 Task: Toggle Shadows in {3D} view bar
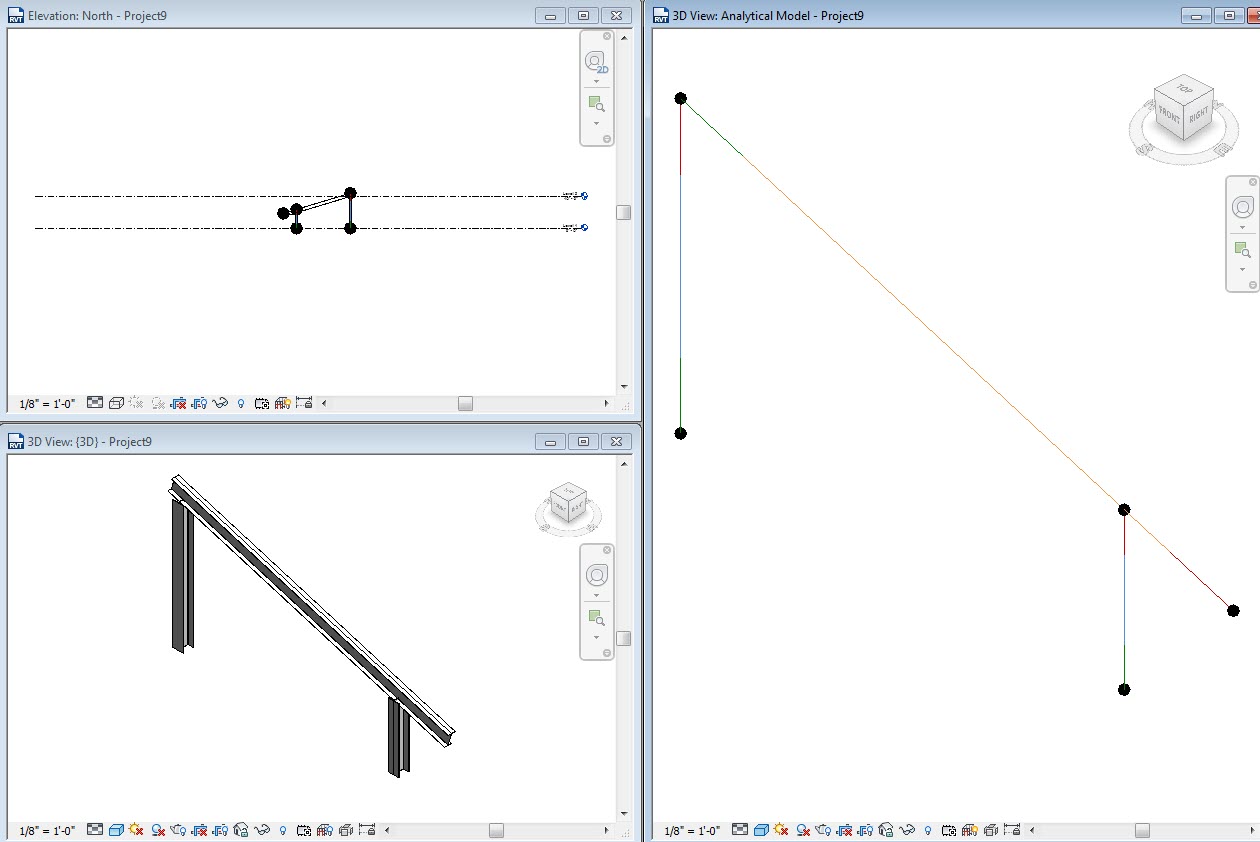pyautogui.click(x=158, y=830)
